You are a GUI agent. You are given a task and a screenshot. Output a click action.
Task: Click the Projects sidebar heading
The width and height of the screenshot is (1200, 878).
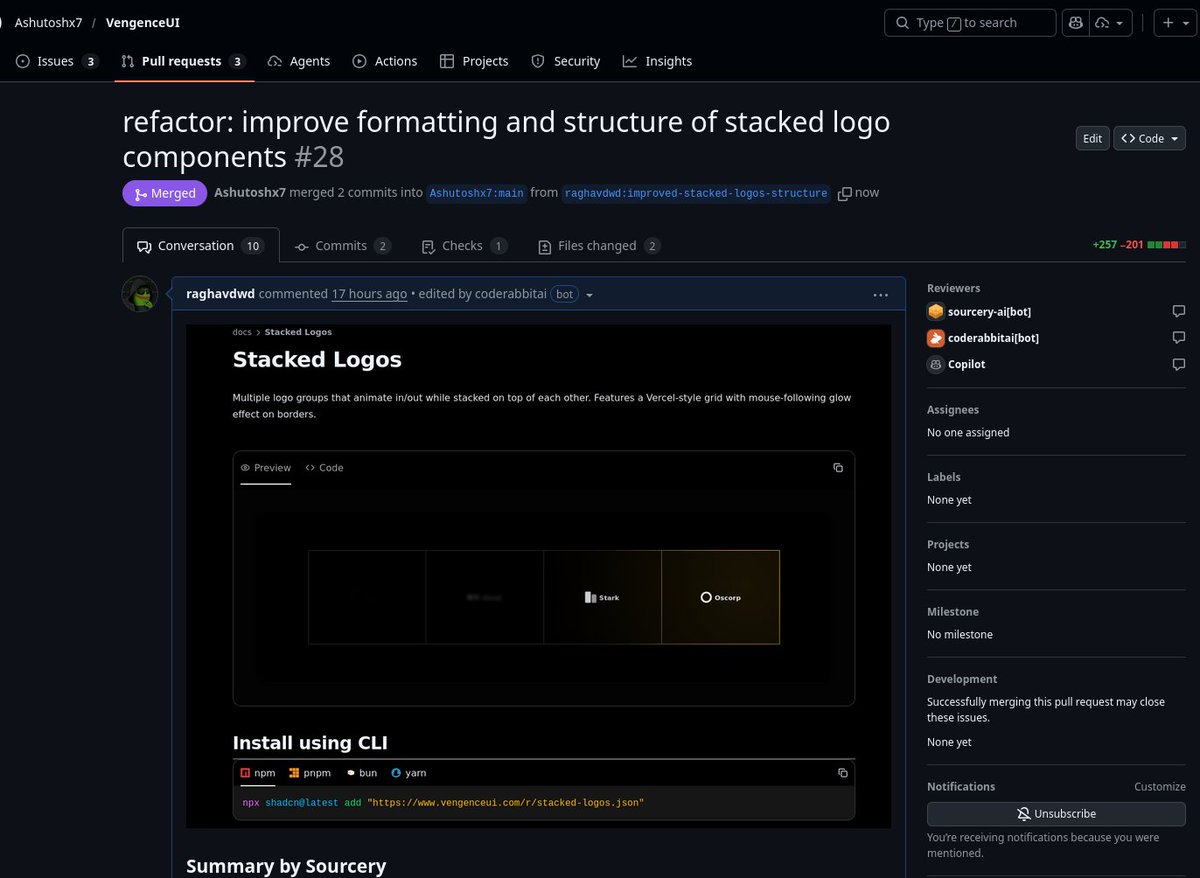(x=948, y=545)
